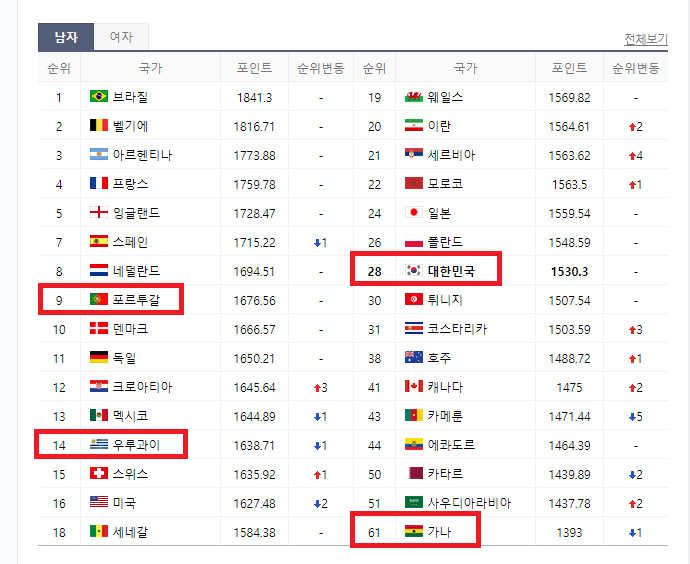Click points value 1530.3
Viewport: 690px width, 564px height.
coord(569,271)
